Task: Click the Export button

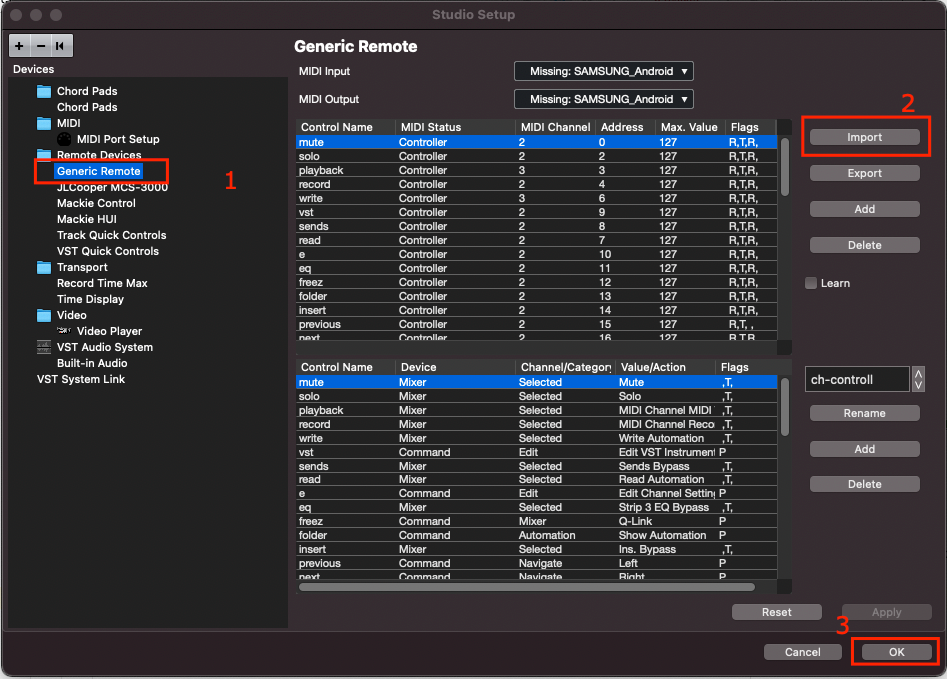Action: click(x=864, y=173)
